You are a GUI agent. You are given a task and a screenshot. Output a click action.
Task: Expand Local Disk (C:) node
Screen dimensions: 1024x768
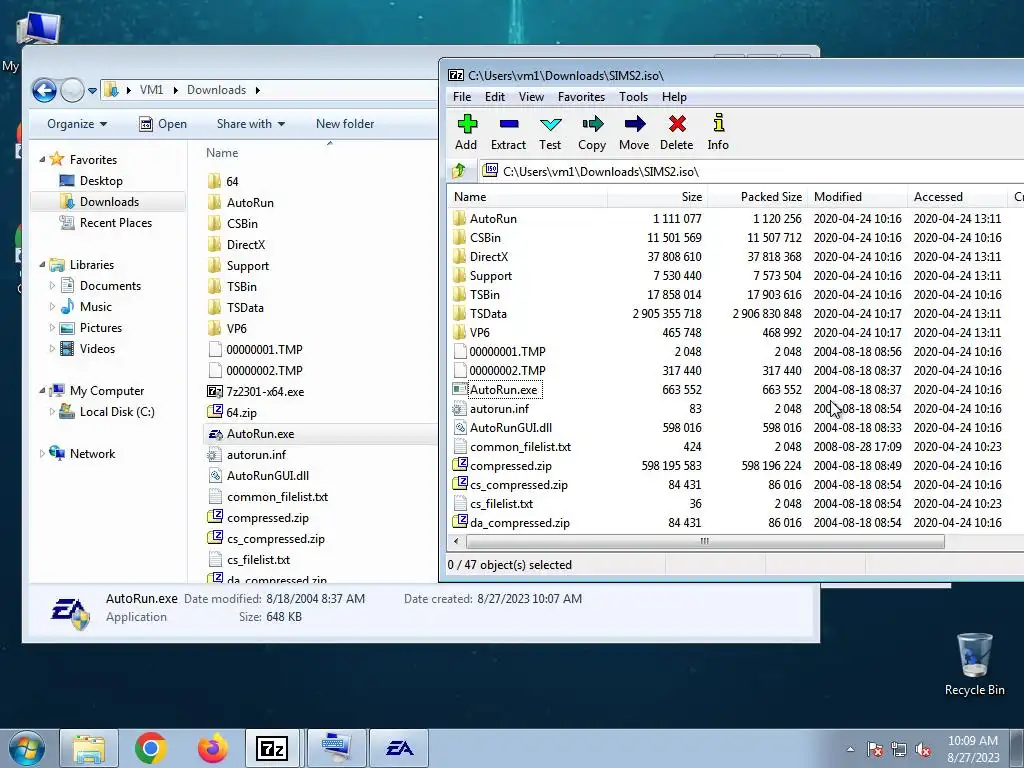(52, 411)
